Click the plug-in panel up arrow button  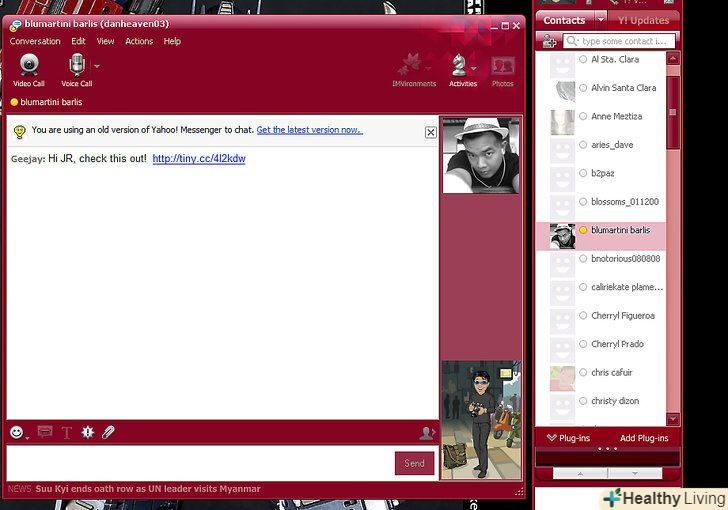pos(580,473)
